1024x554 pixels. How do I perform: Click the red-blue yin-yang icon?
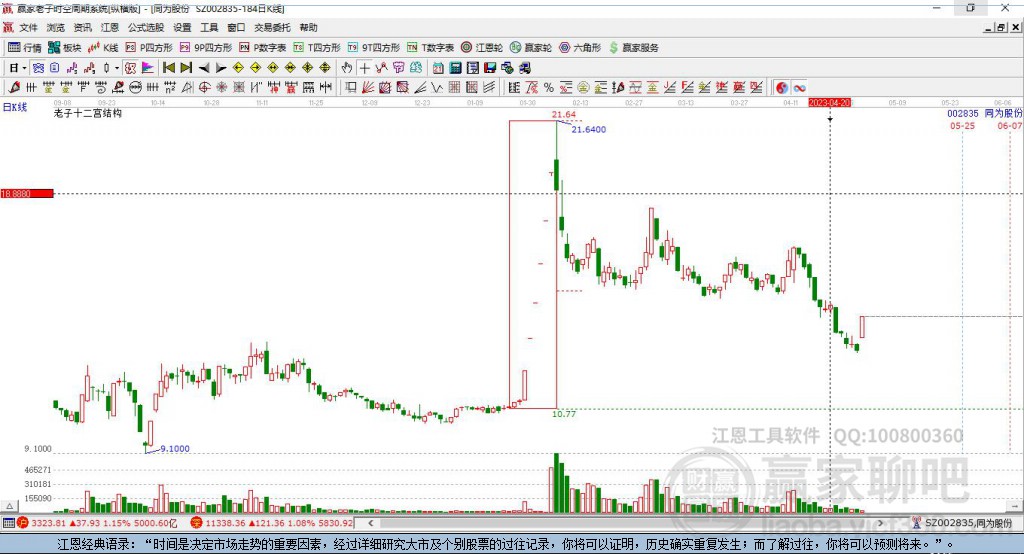click(782, 88)
